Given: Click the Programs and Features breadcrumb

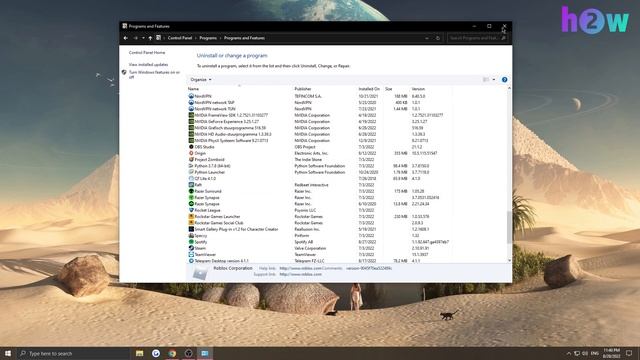Looking at the screenshot, I should coord(244,38).
